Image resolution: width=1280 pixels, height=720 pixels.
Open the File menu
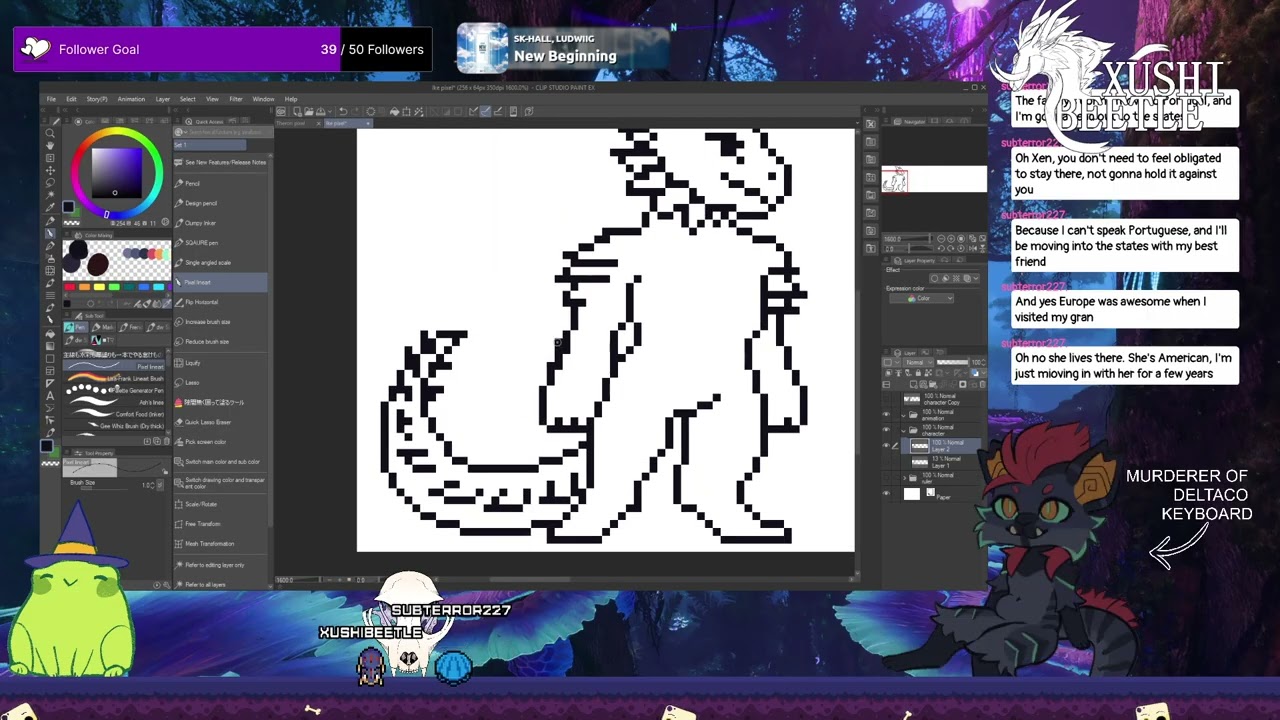click(x=51, y=99)
